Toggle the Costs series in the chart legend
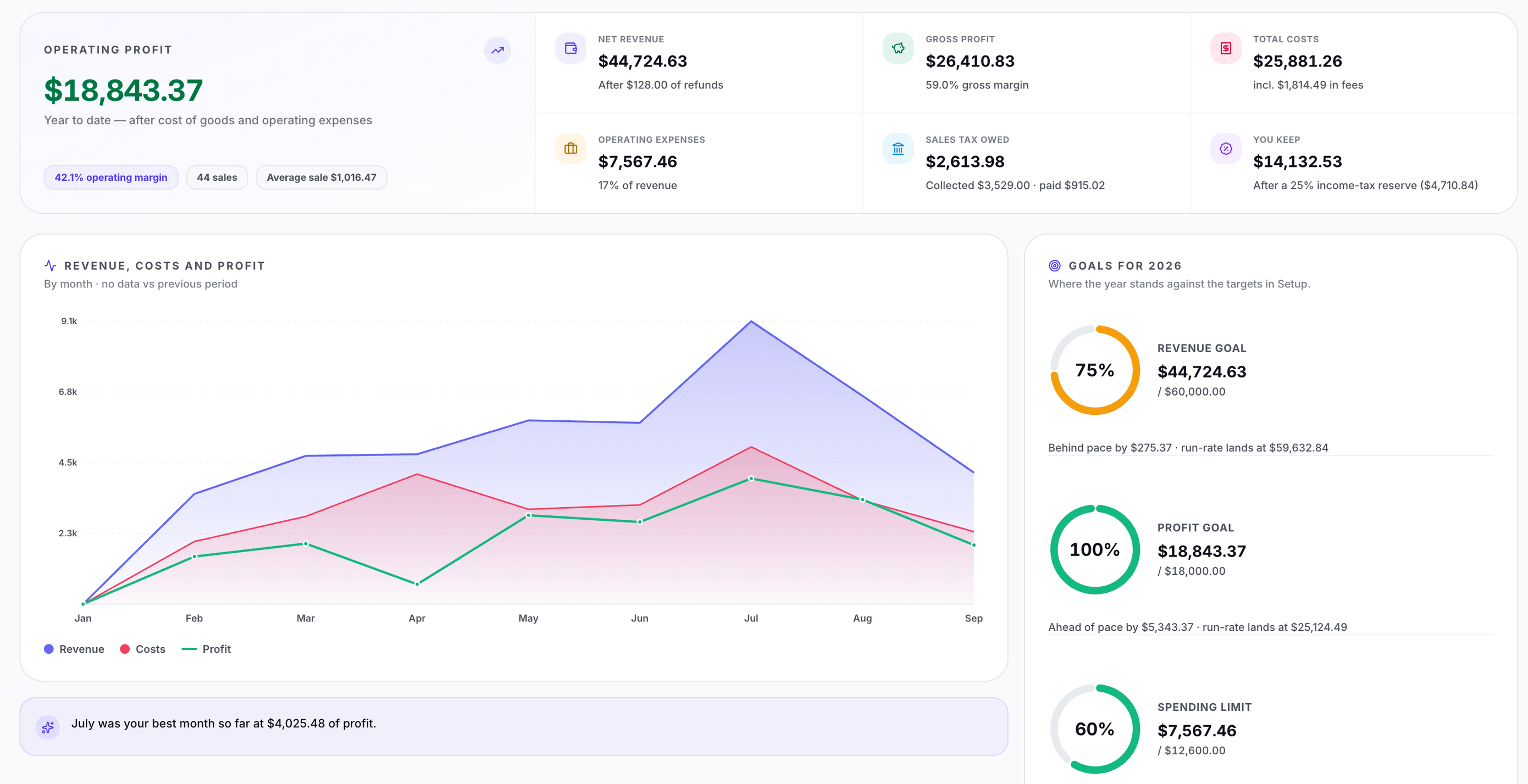Screen dimensions: 1528x784 click(142, 649)
